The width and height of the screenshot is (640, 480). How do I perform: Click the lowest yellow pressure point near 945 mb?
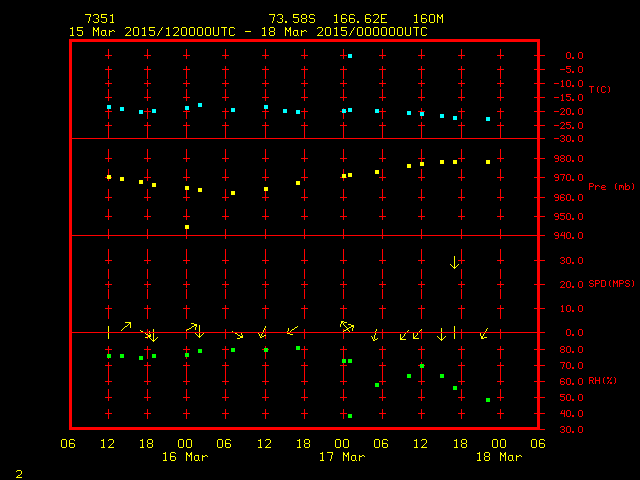pos(187,227)
